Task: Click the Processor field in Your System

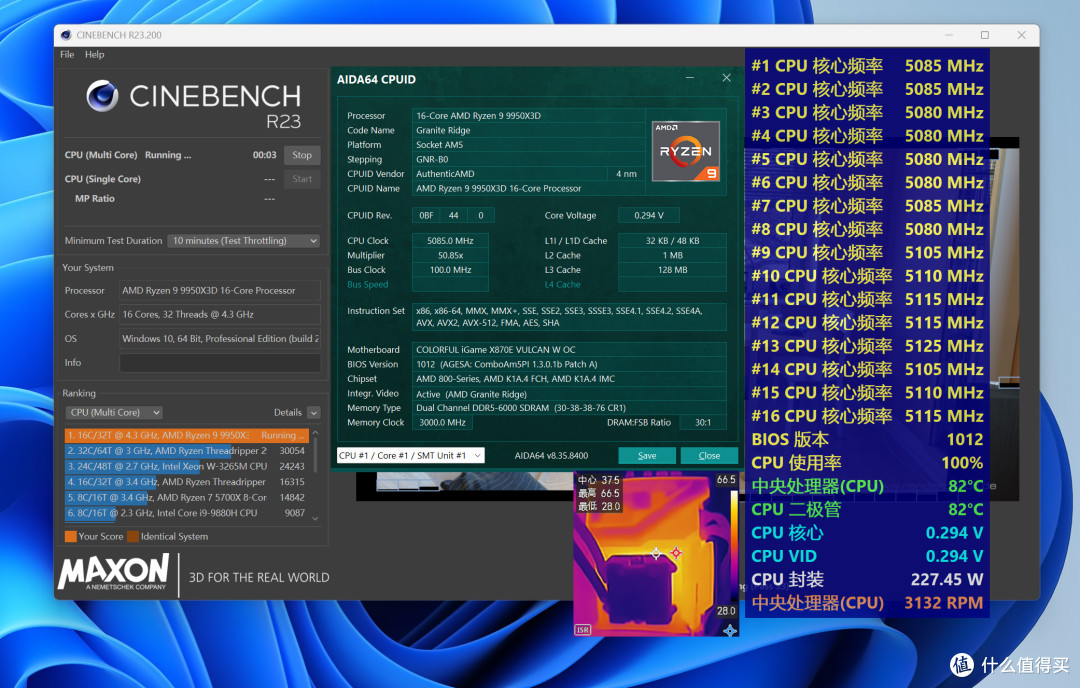Action: click(x=220, y=291)
